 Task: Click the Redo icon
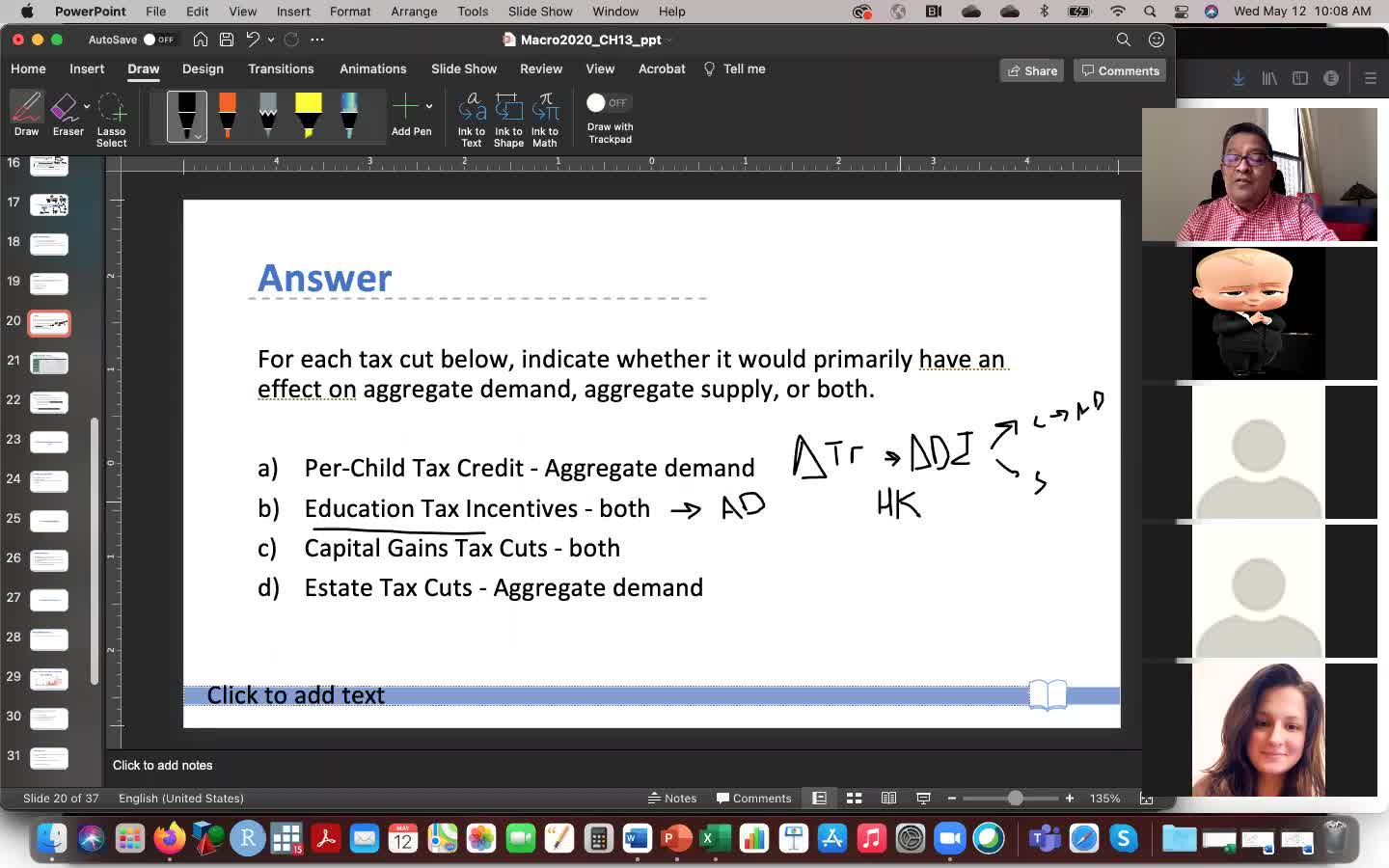(x=291, y=40)
